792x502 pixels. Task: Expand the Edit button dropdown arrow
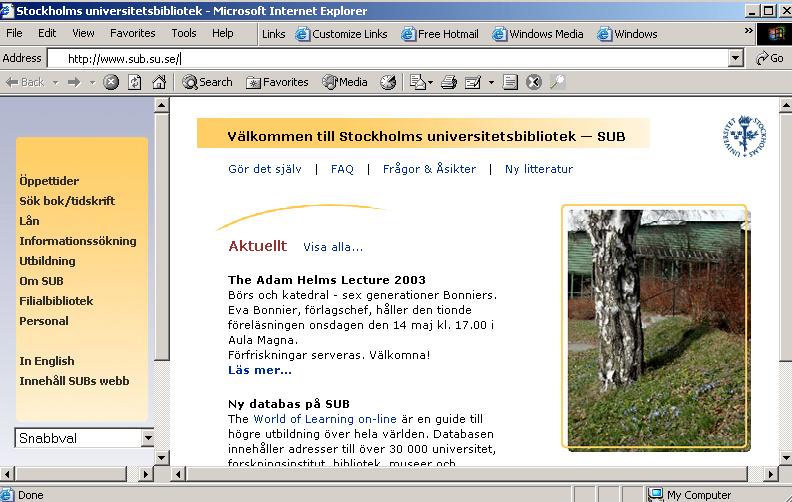pos(491,82)
